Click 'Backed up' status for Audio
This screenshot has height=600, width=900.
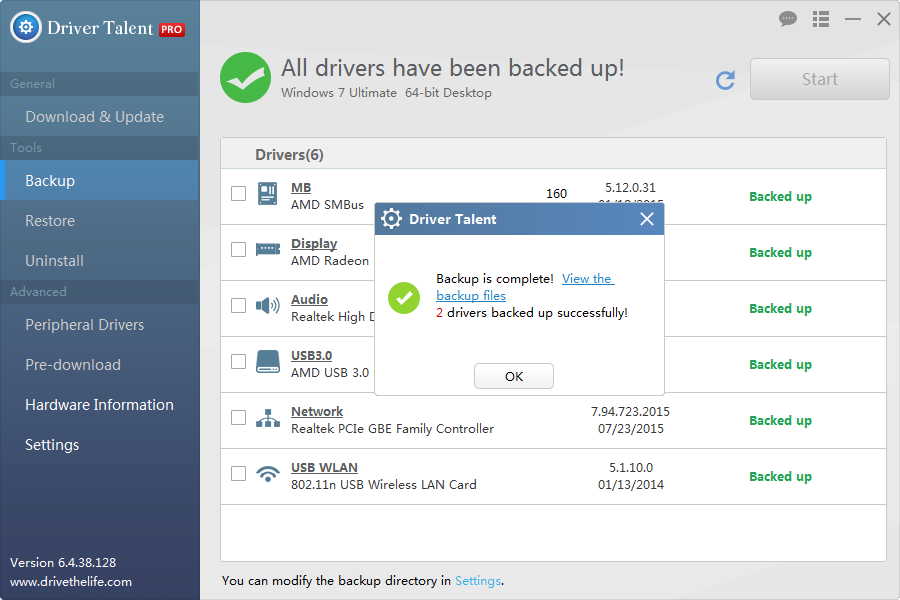coord(781,308)
